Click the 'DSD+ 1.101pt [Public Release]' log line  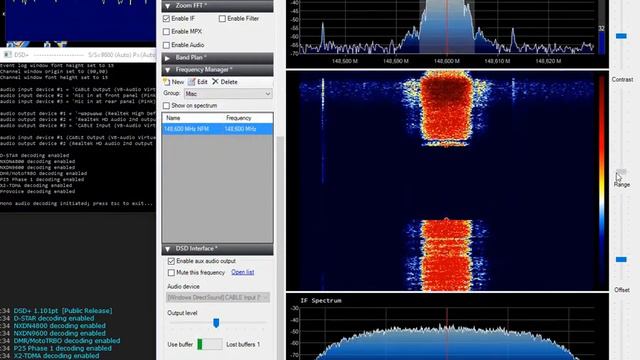click(63, 311)
